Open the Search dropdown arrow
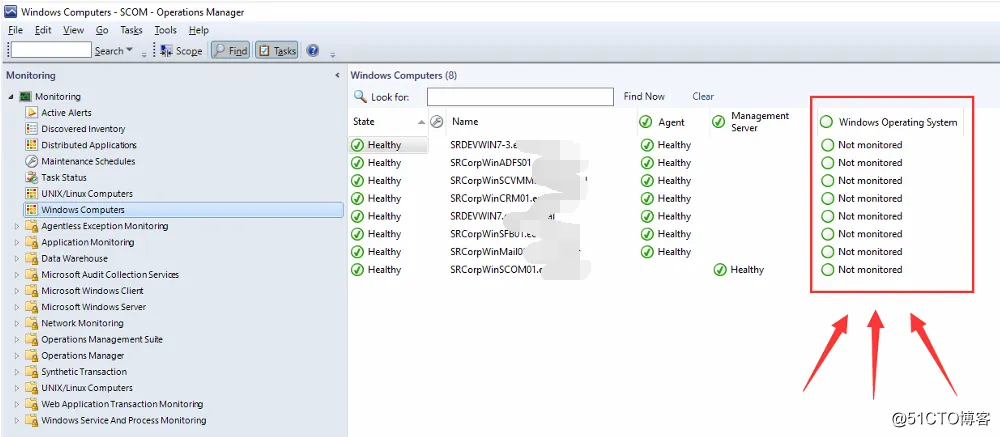The width and height of the screenshot is (1000, 437). pos(129,50)
